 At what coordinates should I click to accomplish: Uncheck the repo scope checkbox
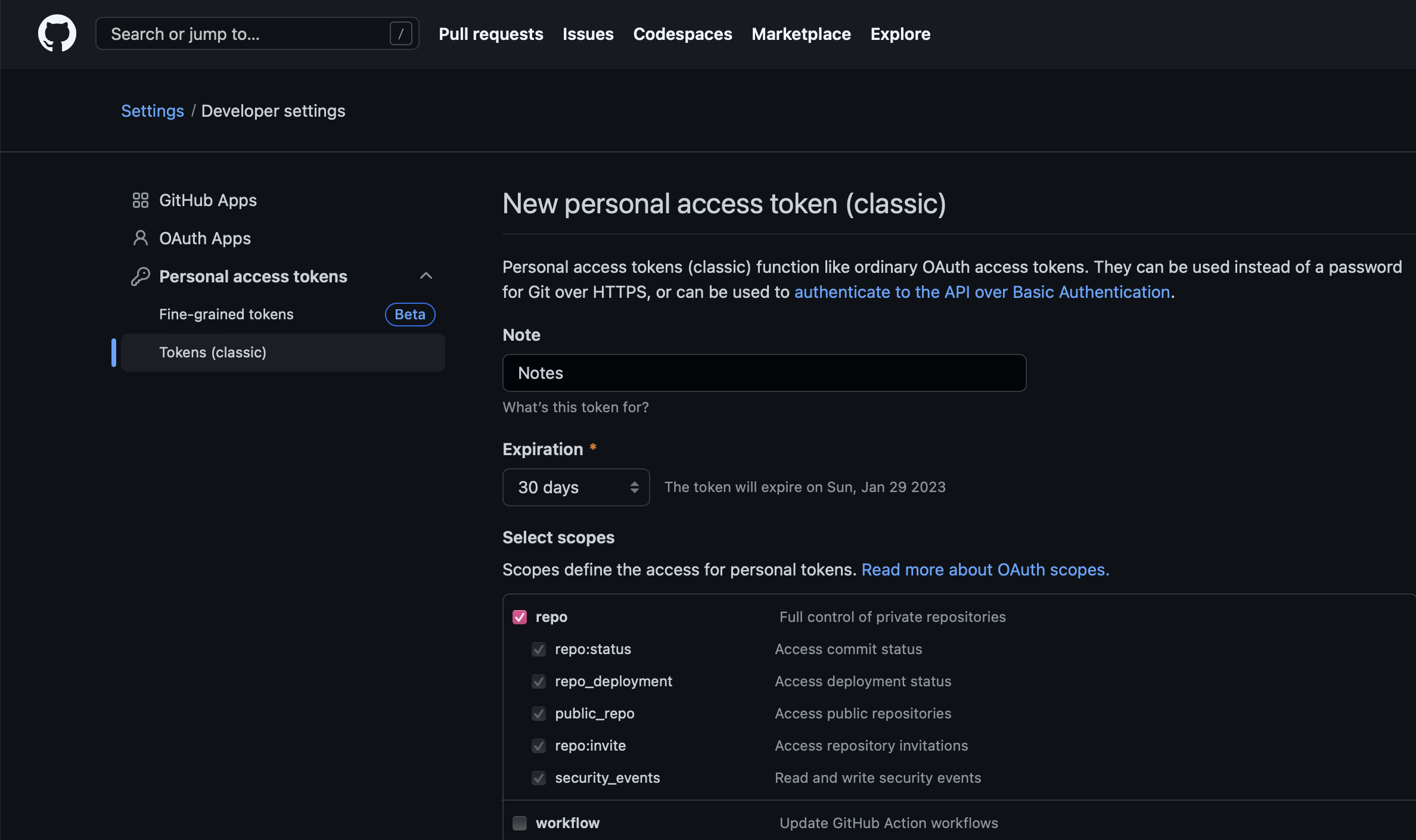pyautogui.click(x=520, y=617)
